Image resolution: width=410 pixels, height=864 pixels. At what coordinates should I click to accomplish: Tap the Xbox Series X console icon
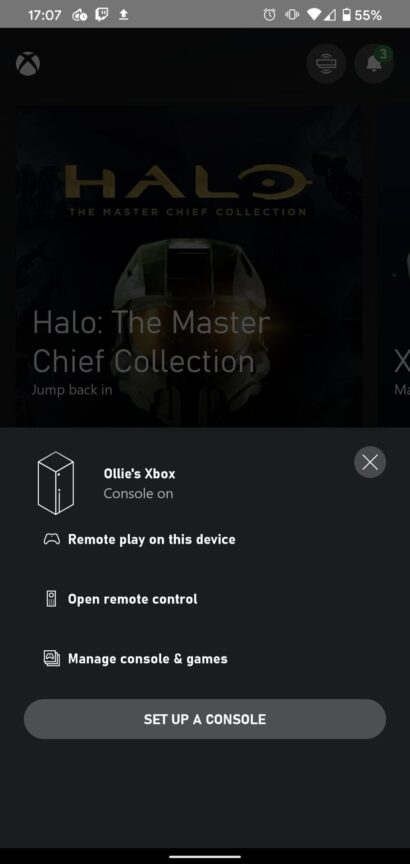(55, 483)
